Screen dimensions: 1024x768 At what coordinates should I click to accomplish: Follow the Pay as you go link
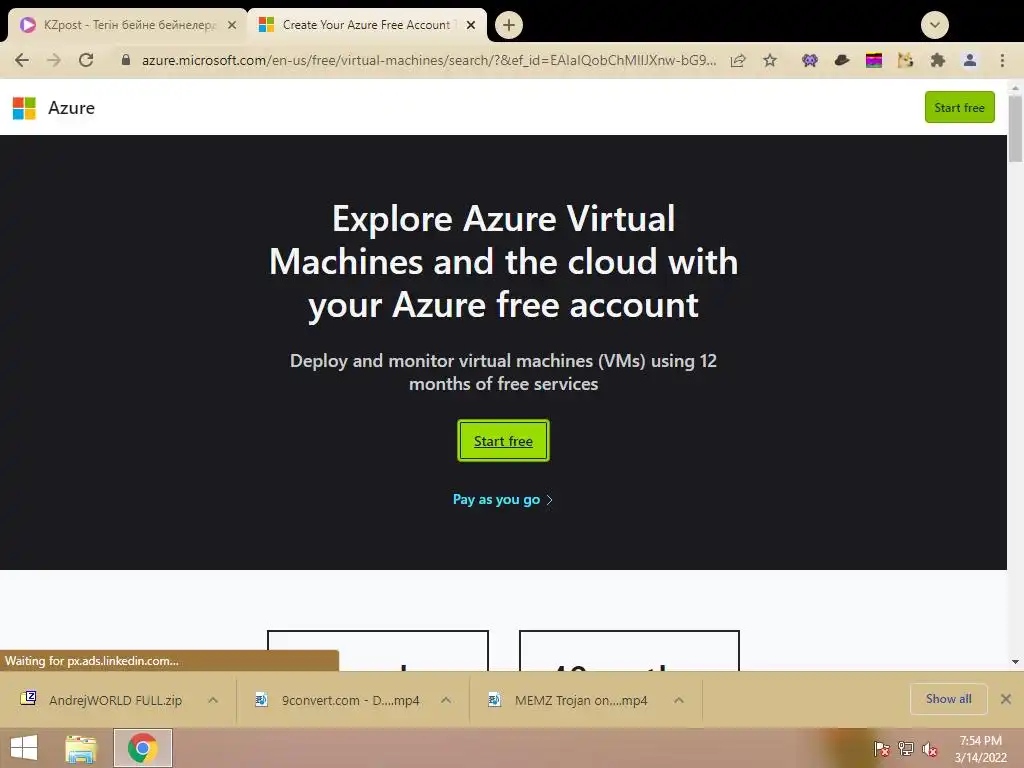coord(503,500)
